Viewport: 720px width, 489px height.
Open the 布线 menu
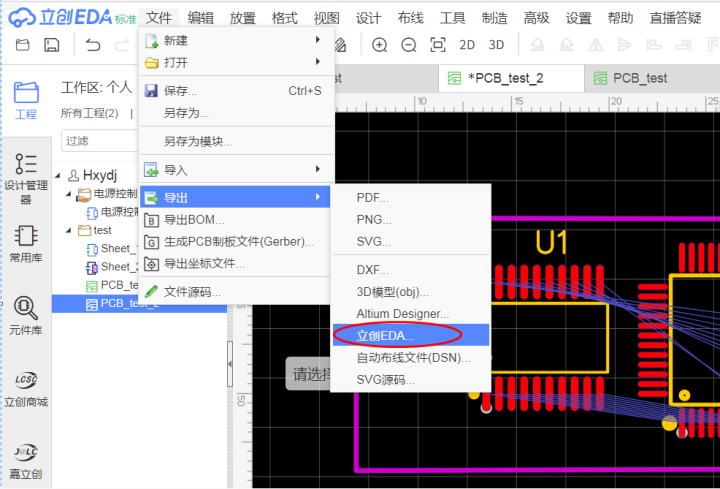pyautogui.click(x=411, y=18)
